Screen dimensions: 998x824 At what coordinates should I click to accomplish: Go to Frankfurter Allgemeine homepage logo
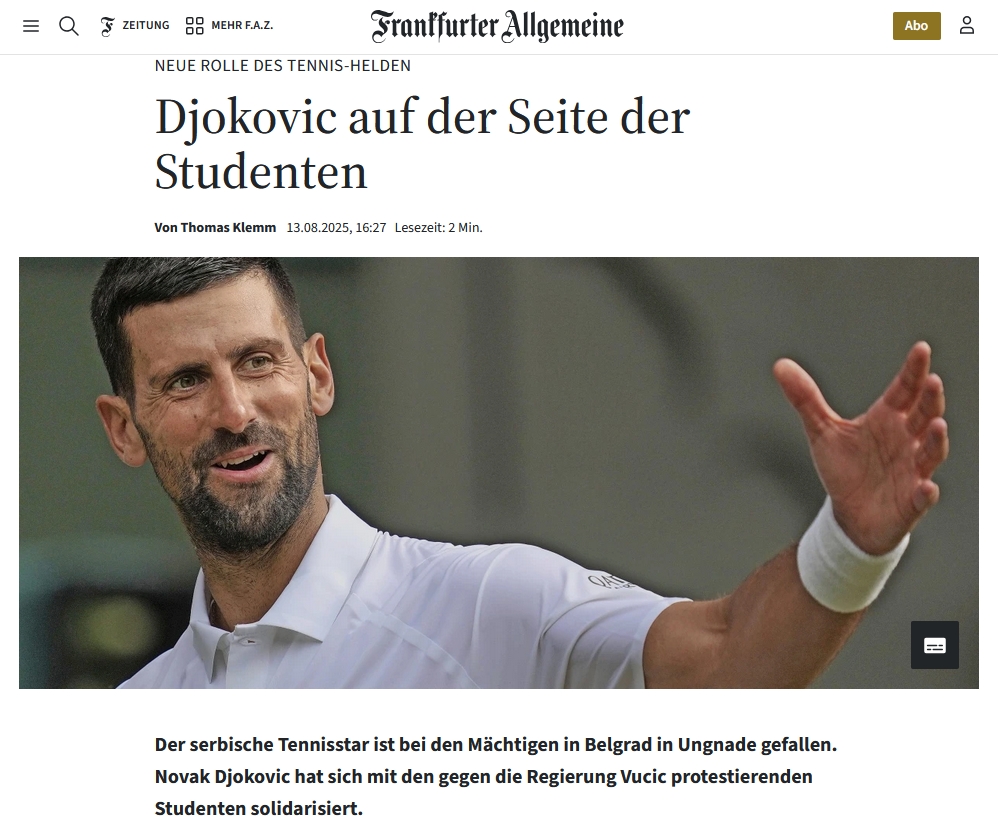(x=497, y=26)
